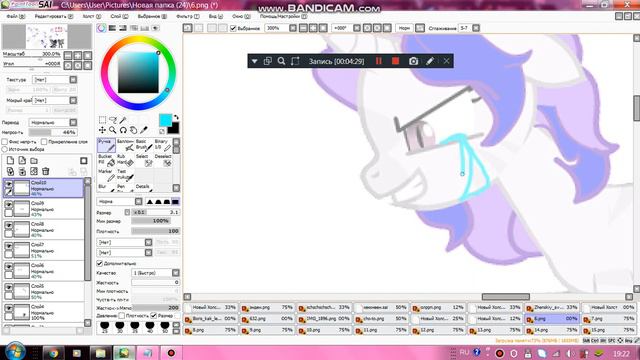
Task: Select the magic wand tool
Action: (123, 120)
